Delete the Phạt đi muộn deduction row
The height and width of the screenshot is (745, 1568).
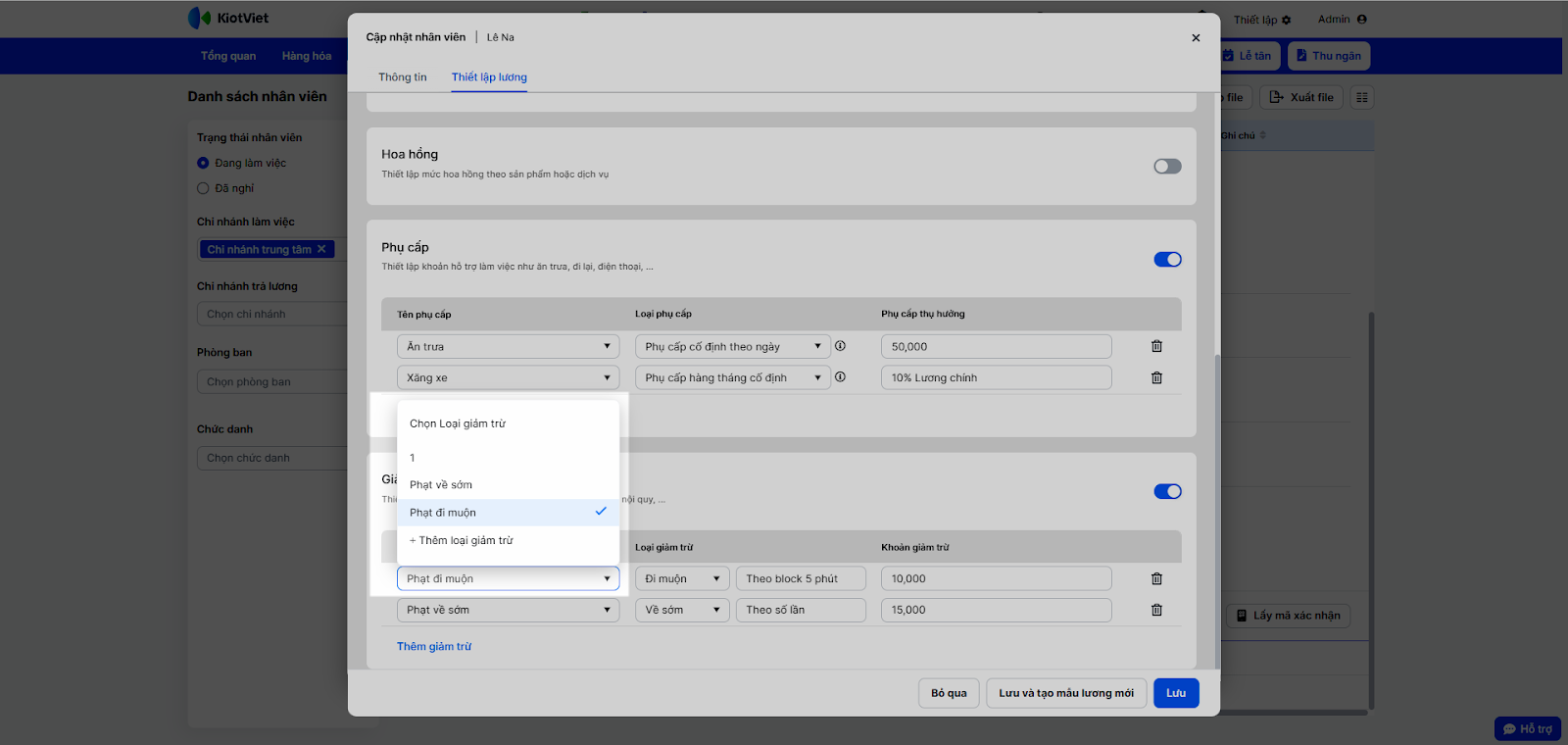point(1156,579)
